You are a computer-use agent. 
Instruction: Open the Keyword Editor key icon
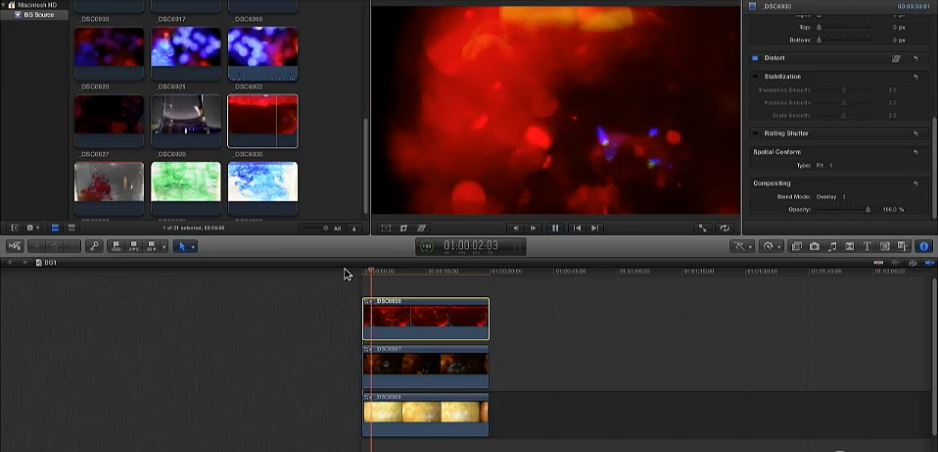[x=94, y=246]
